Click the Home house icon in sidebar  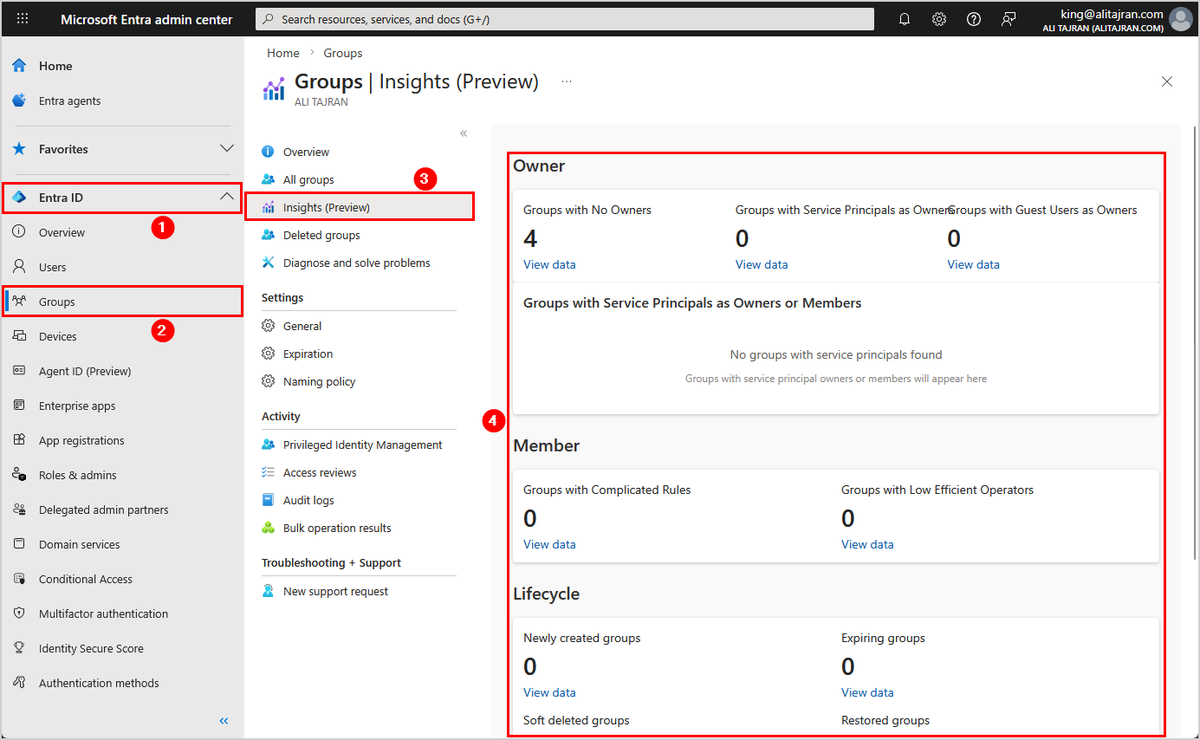coord(19,66)
